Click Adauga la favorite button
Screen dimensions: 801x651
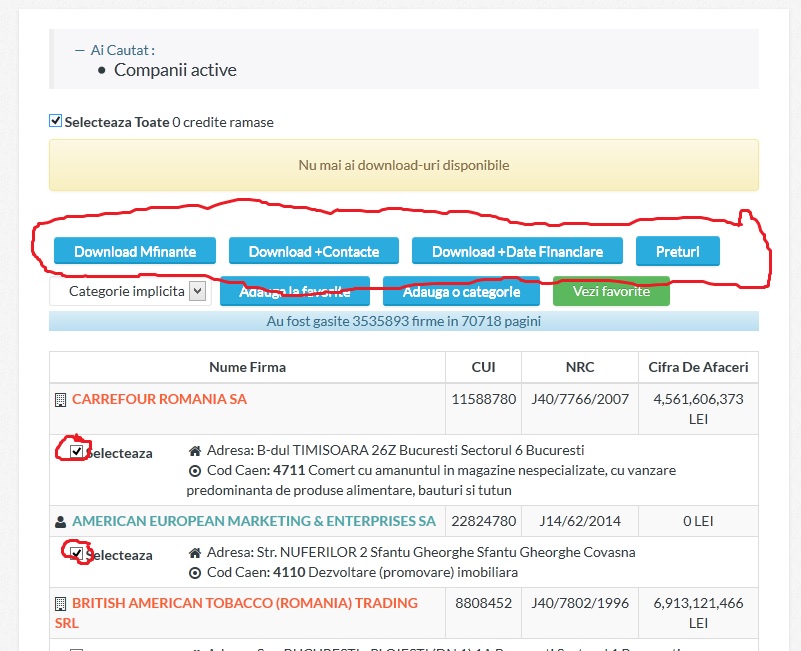point(295,291)
